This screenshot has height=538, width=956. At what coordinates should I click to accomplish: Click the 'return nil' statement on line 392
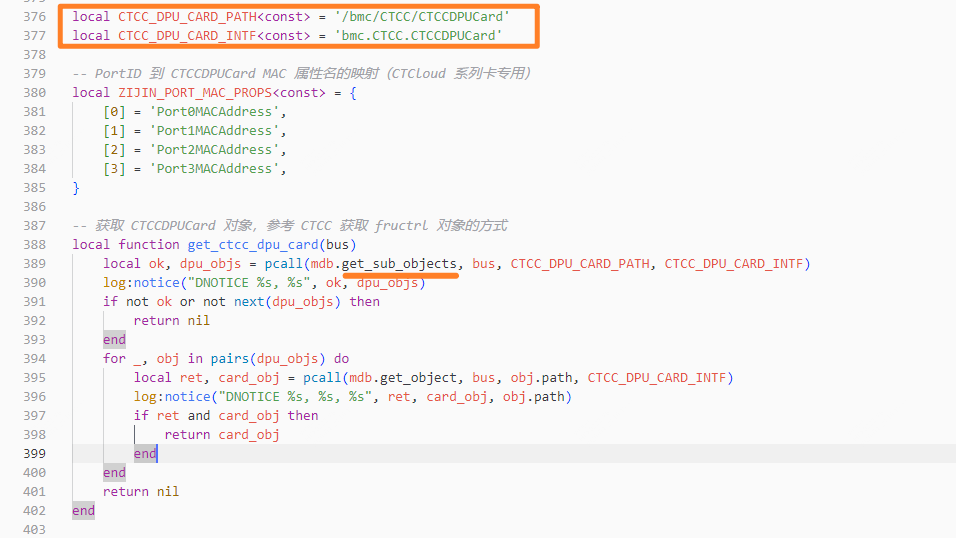coord(171,321)
